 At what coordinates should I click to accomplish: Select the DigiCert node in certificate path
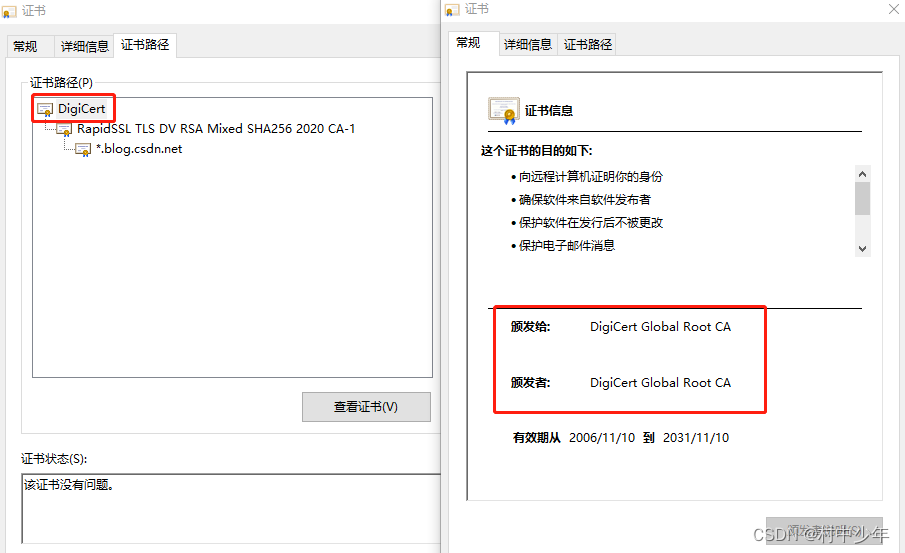[x=81, y=109]
